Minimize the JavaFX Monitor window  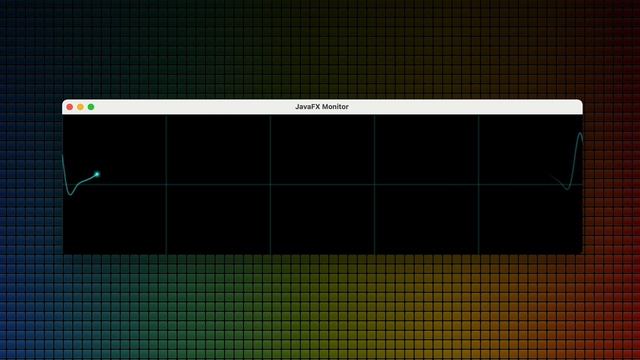pos(80,107)
